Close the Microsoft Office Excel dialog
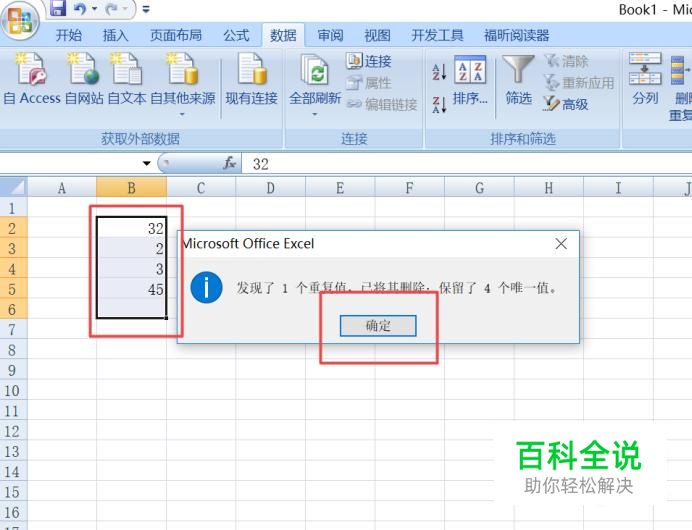 point(561,244)
